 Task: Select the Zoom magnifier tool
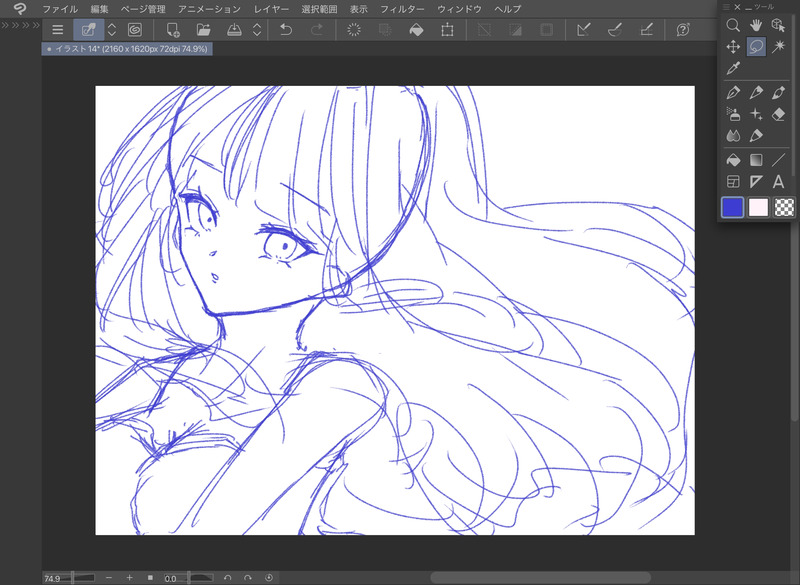[733, 25]
